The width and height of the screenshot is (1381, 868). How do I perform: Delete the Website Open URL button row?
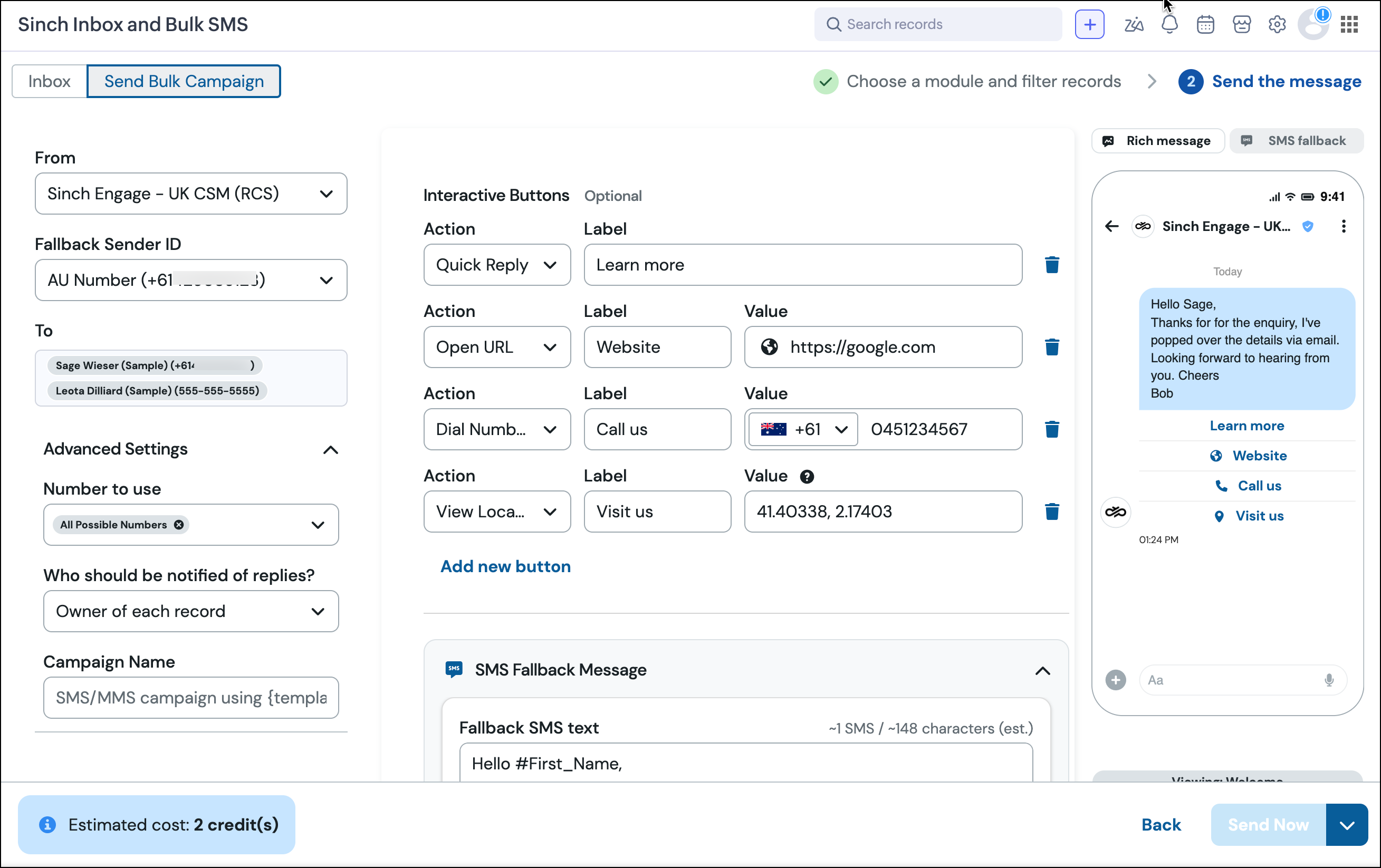click(x=1052, y=347)
